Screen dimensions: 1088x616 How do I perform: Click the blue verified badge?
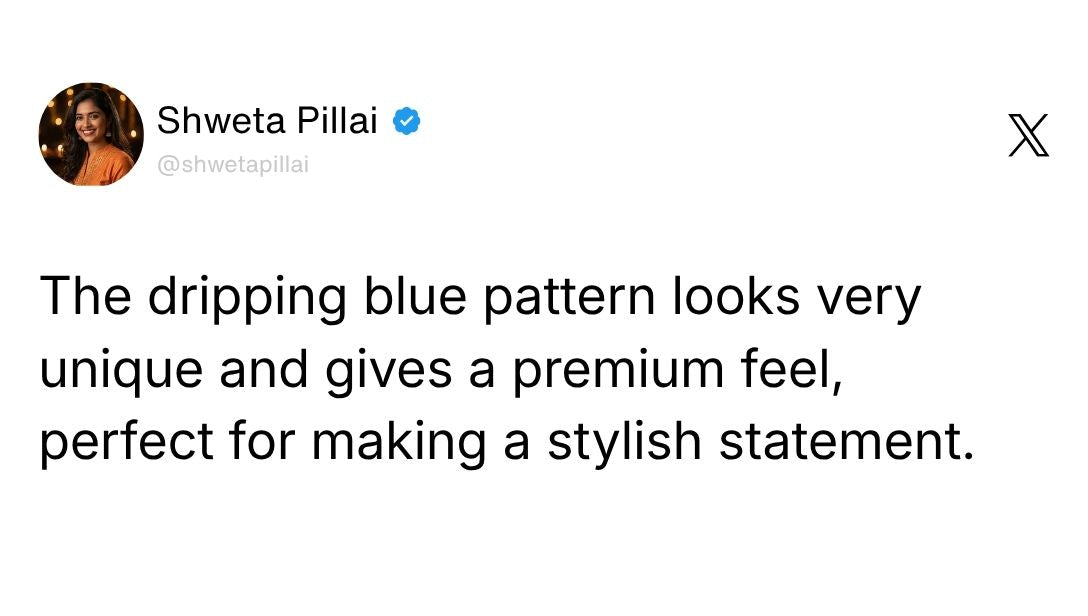pos(405,122)
